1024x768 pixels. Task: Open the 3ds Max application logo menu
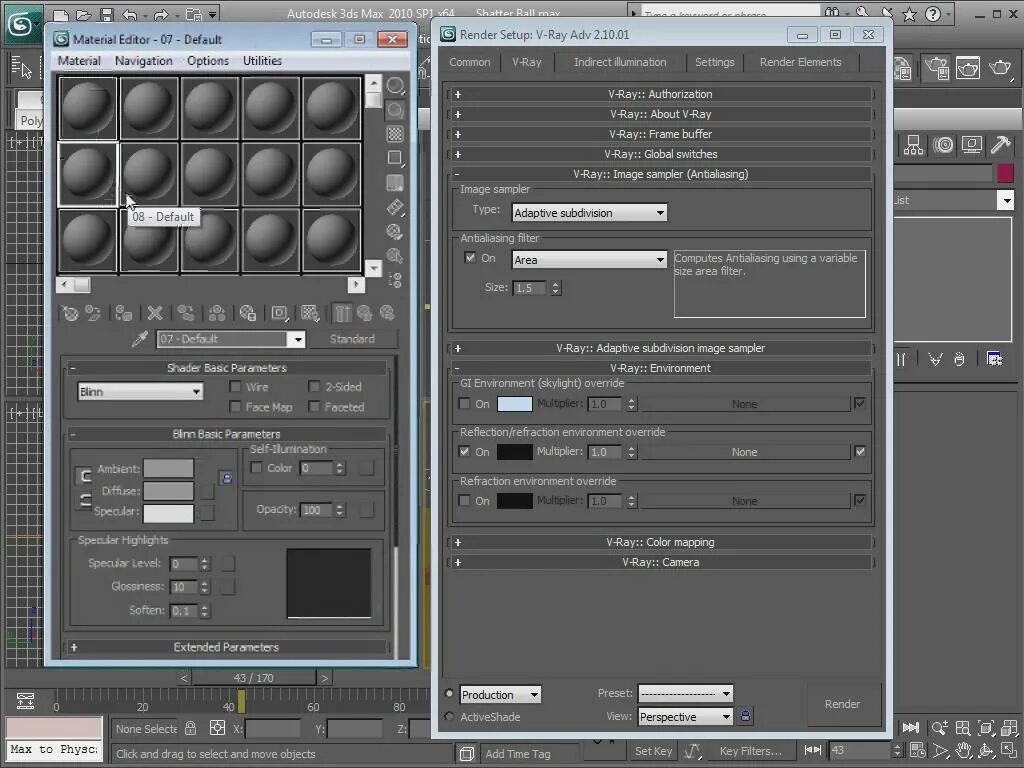point(22,24)
